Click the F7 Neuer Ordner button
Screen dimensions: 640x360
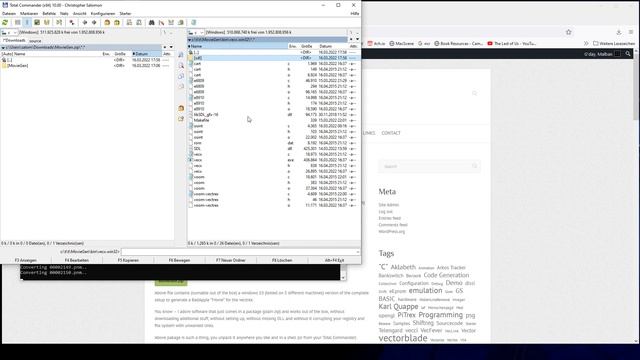click(x=231, y=260)
